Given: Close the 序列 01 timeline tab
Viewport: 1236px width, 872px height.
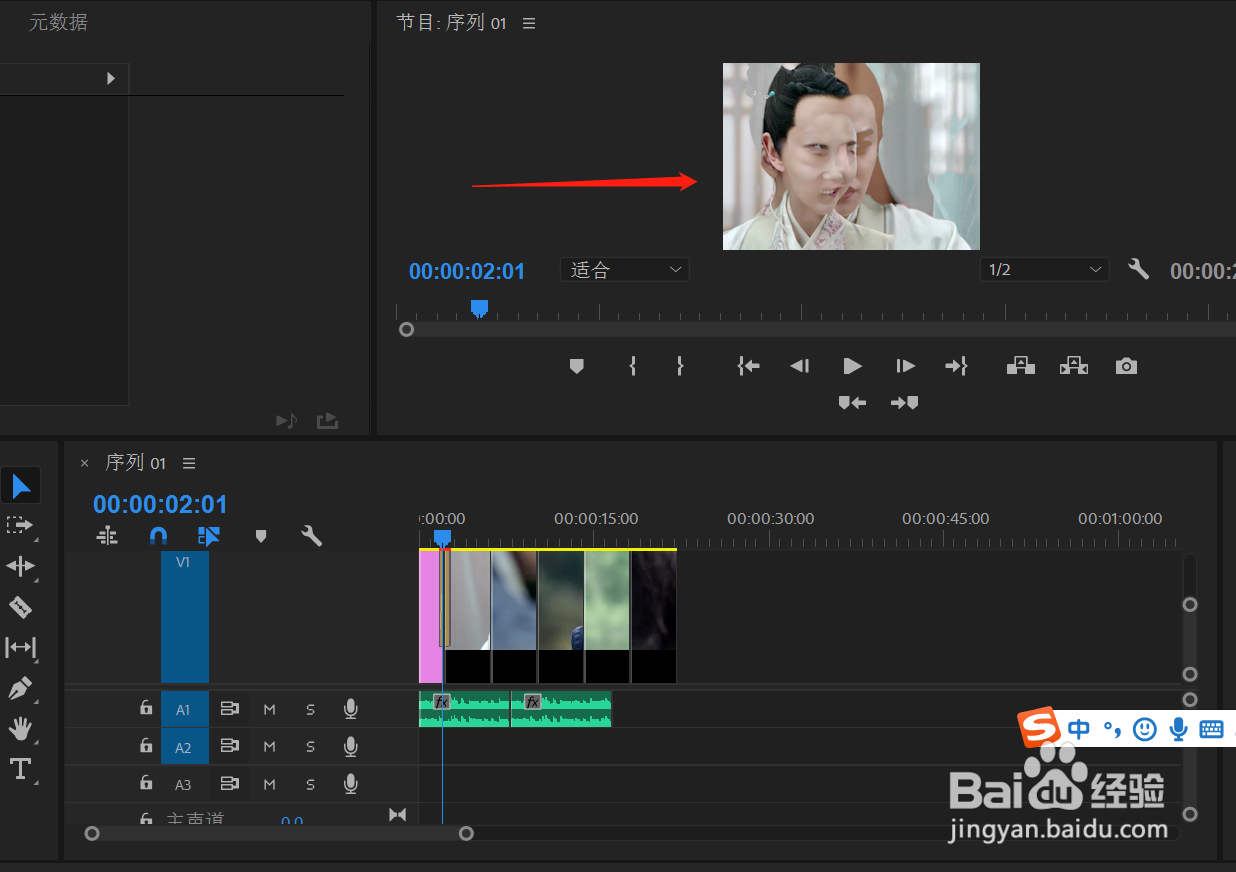Looking at the screenshot, I should (x=84, y=463).
